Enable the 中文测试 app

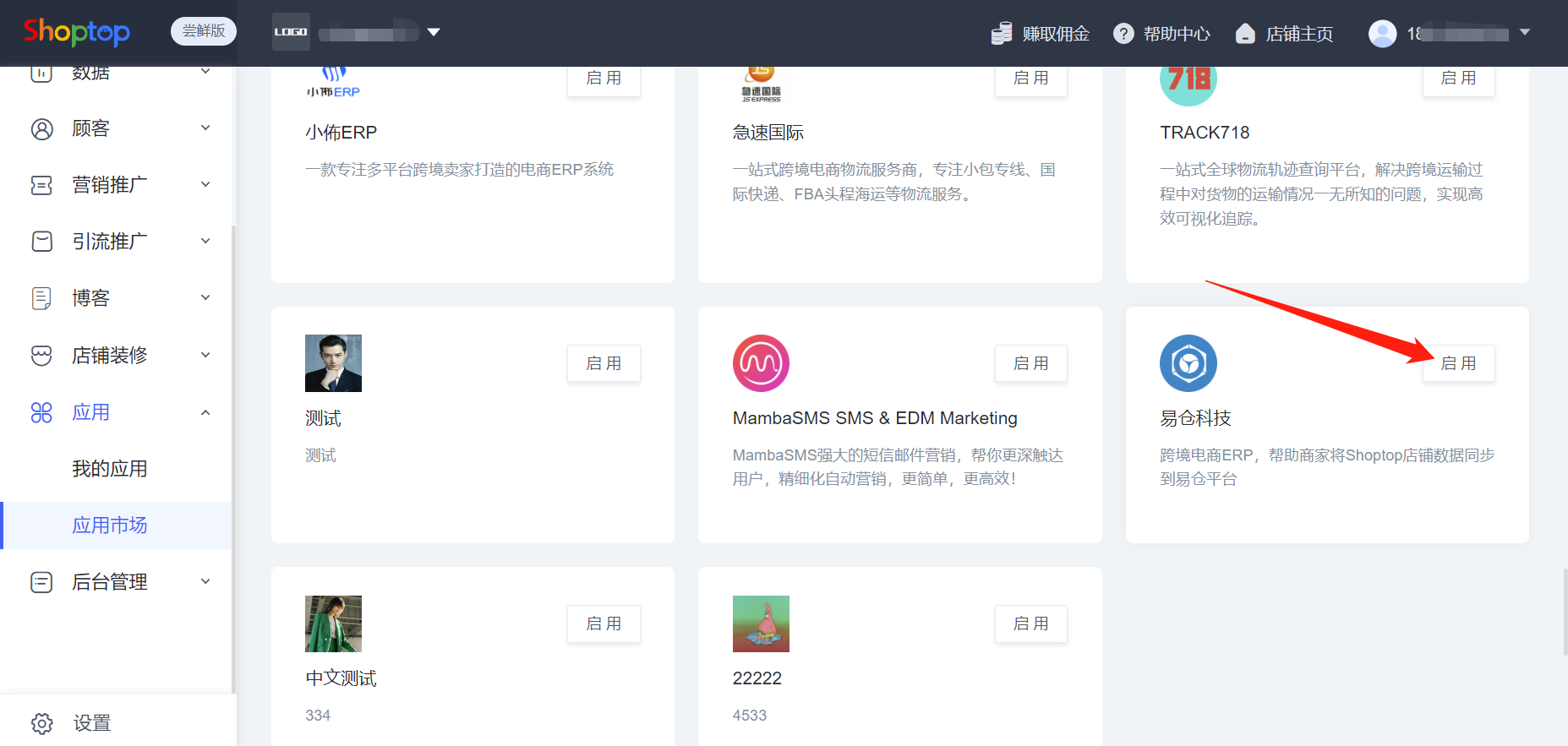click(604, 623)
